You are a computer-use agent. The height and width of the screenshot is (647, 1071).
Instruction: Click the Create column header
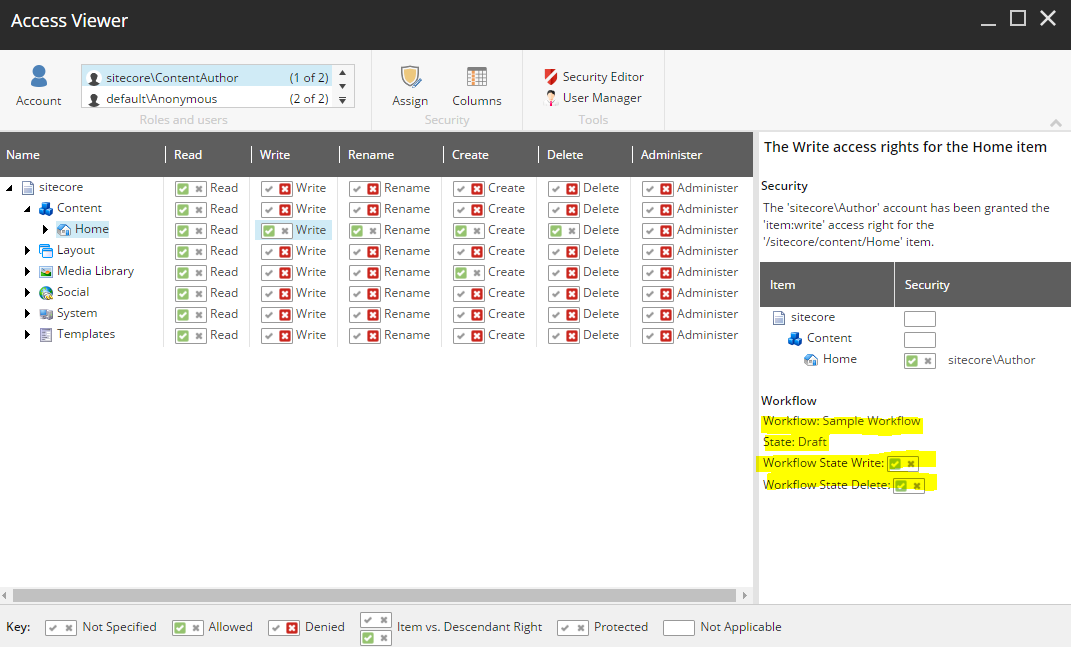(470, 154)
